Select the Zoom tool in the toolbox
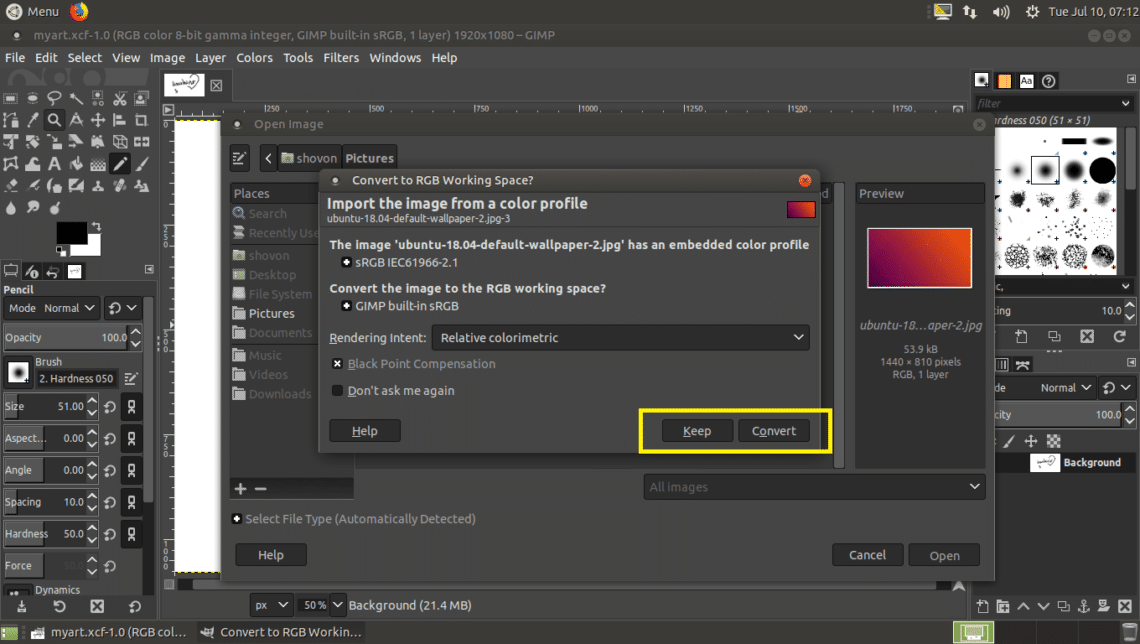The width and height of the screenshot is (1140, 644). click(x=54, y=120)
